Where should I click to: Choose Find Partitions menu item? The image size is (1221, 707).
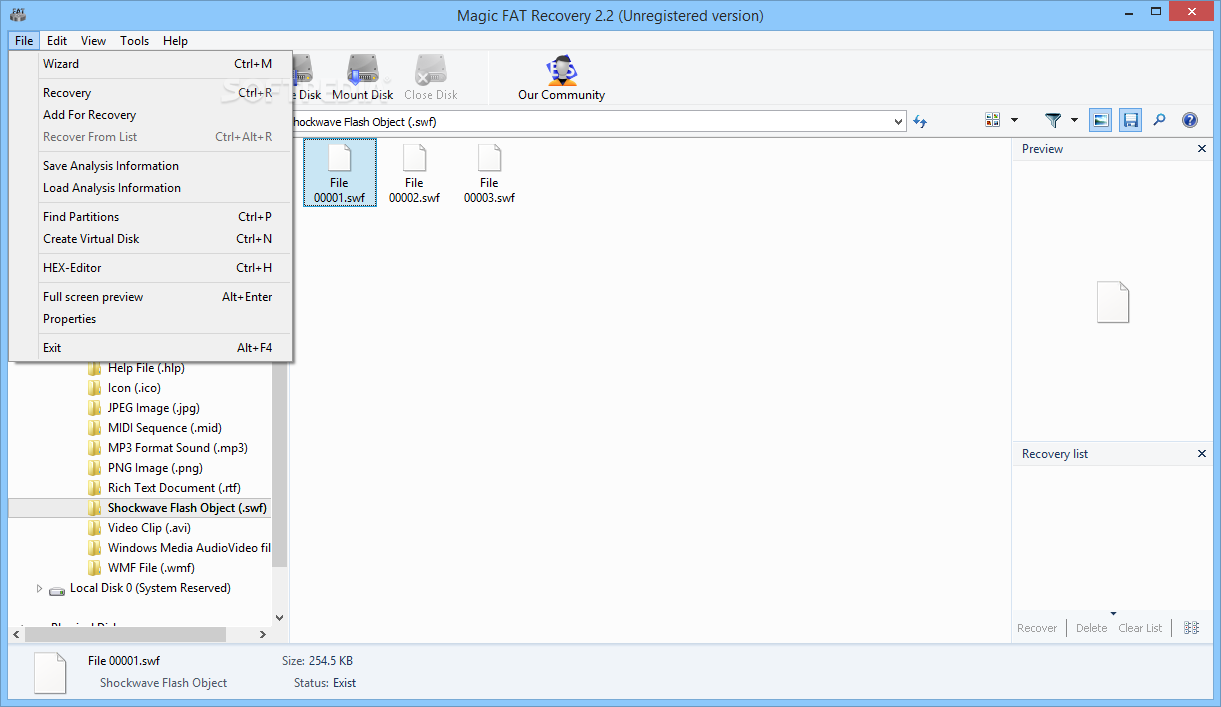tap(150, 217)
